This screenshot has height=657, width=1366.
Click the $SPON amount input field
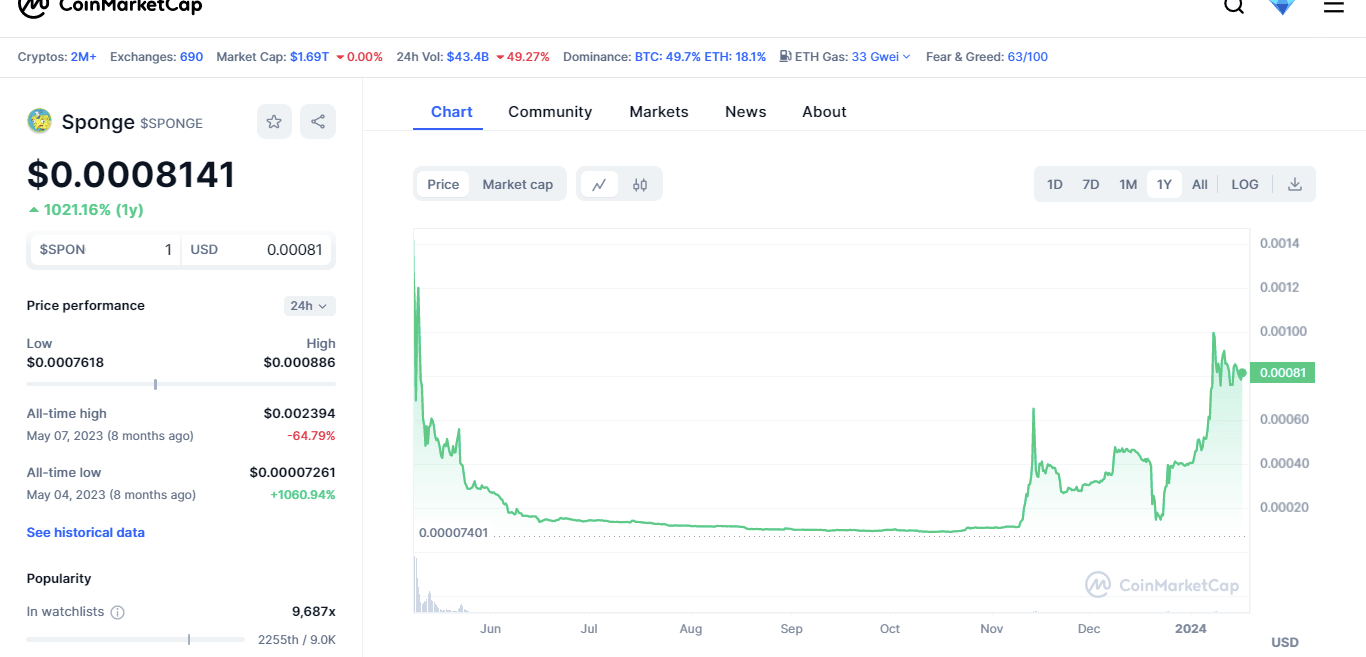(106, 250)
